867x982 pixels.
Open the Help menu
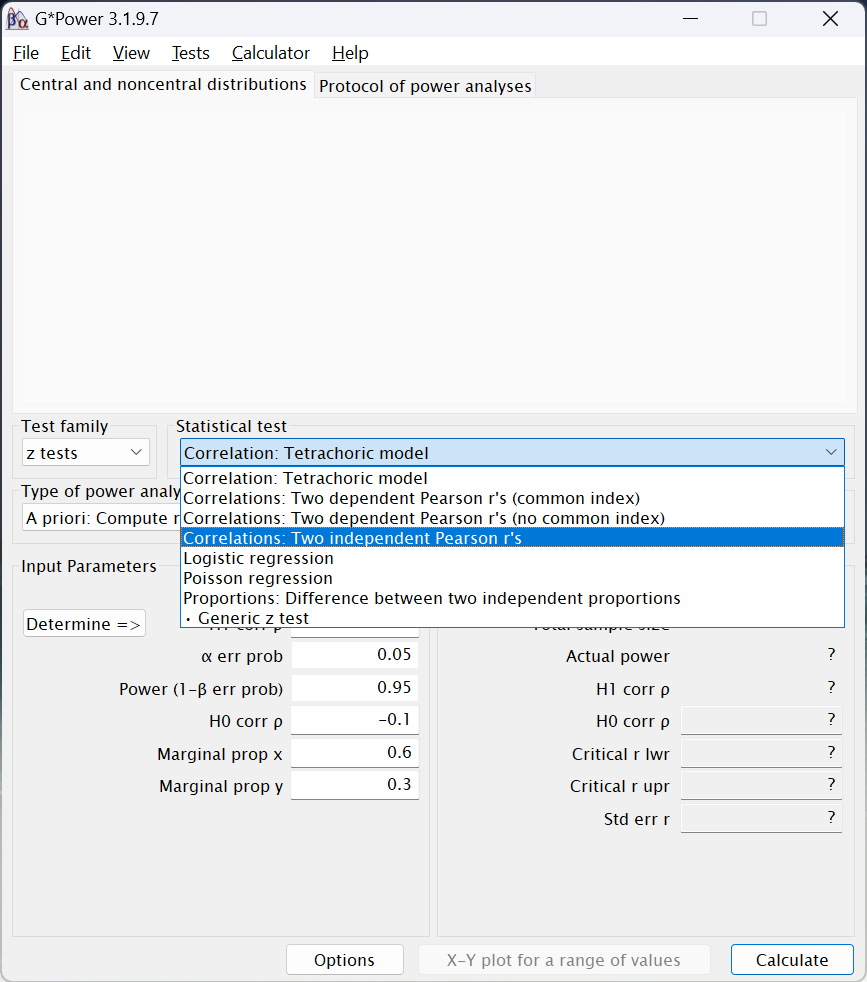pyautogui.click(x=350, y=53)
